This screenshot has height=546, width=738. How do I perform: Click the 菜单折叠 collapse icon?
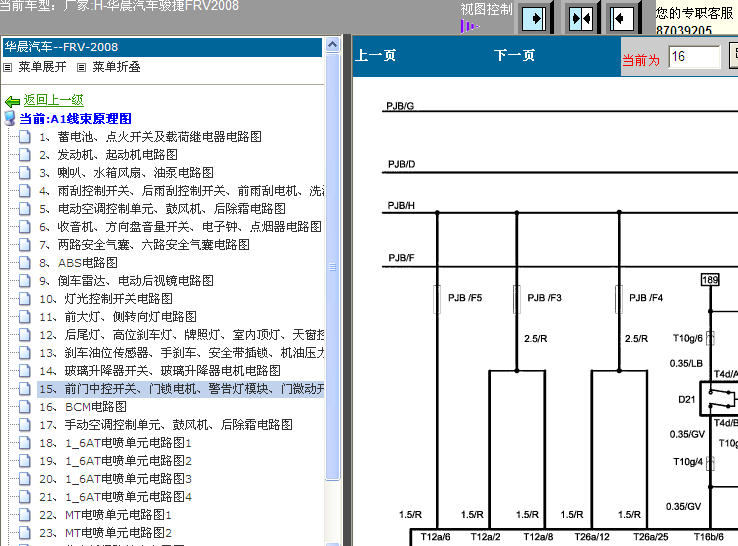81,67
